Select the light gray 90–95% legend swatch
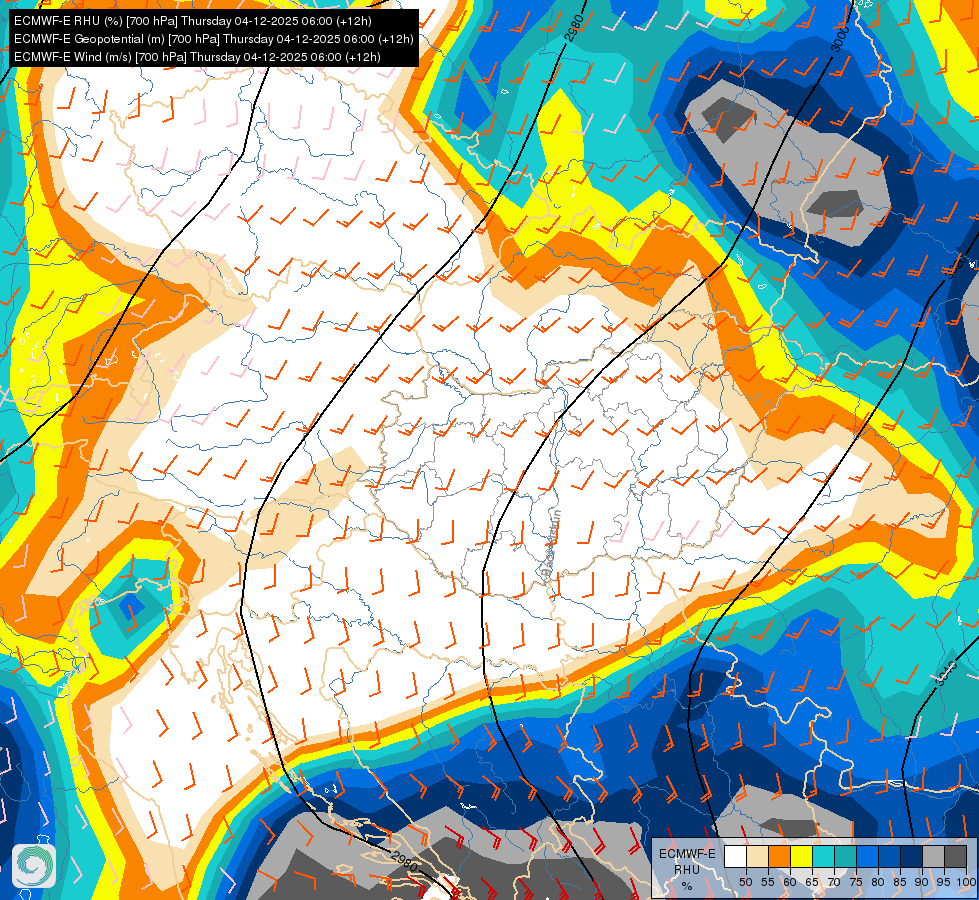 [x=934, y=857]
